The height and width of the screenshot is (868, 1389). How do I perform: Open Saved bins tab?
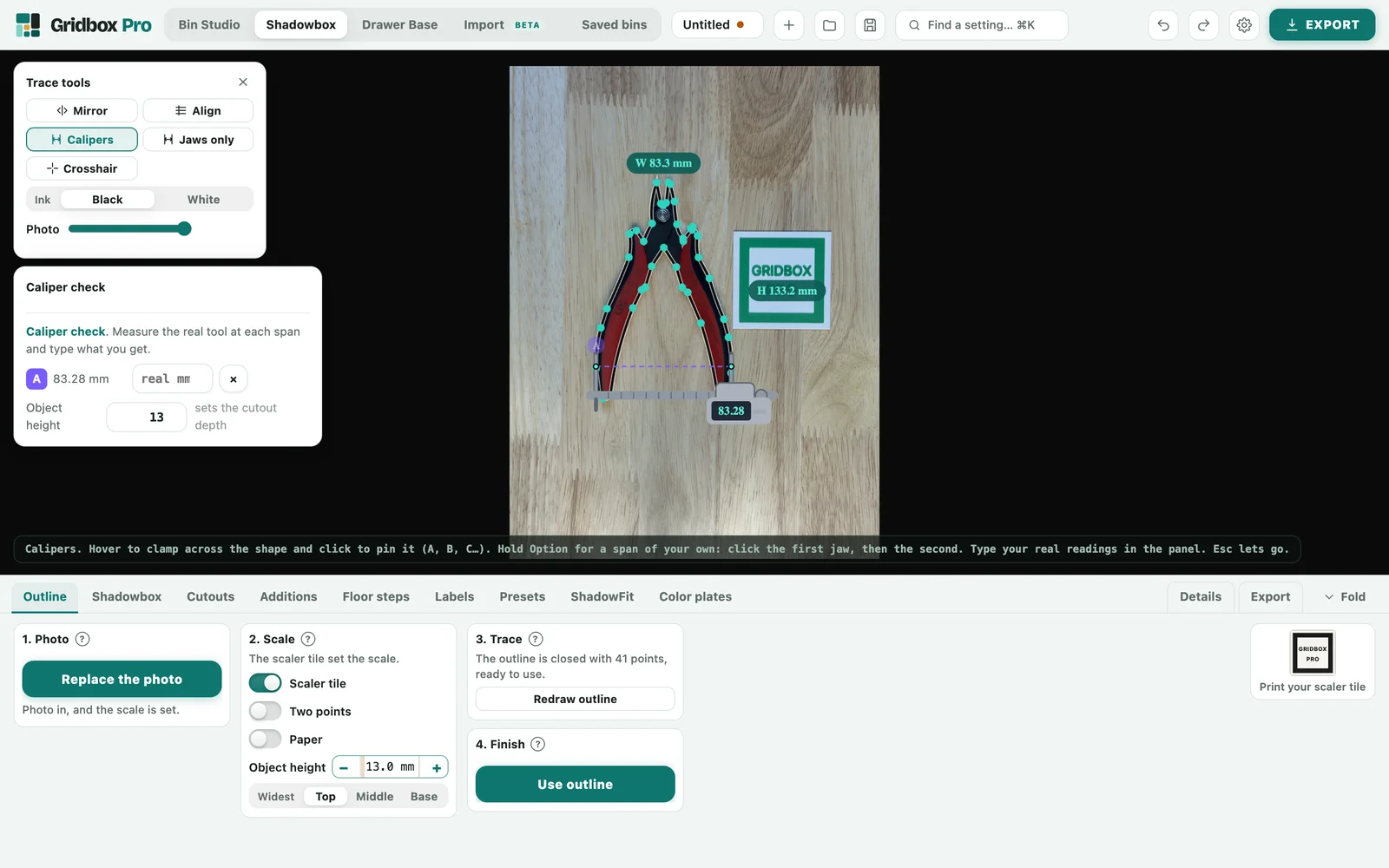coord(614,25)
